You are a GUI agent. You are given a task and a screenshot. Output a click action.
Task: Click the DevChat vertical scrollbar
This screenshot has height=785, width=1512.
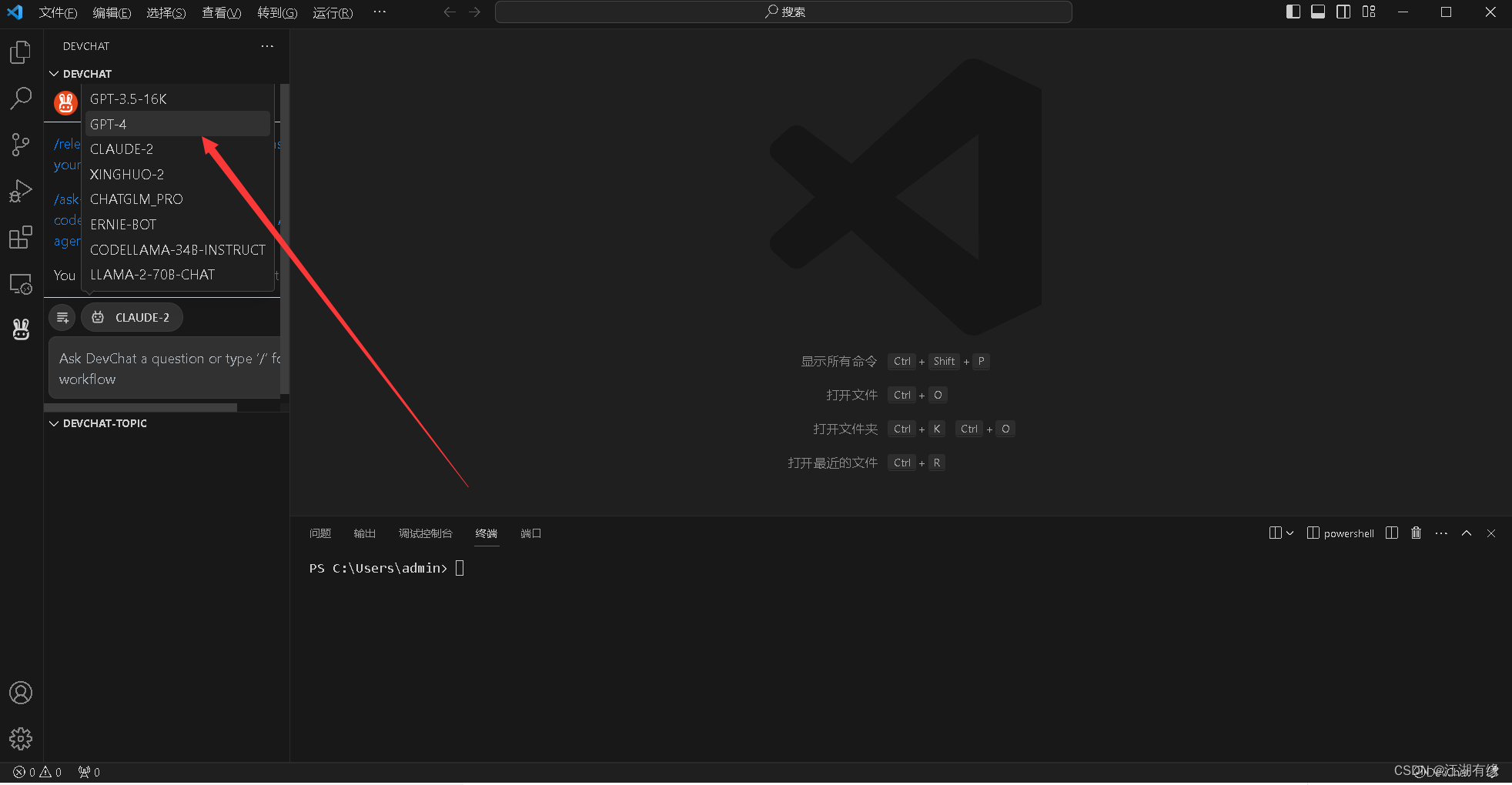285,239
